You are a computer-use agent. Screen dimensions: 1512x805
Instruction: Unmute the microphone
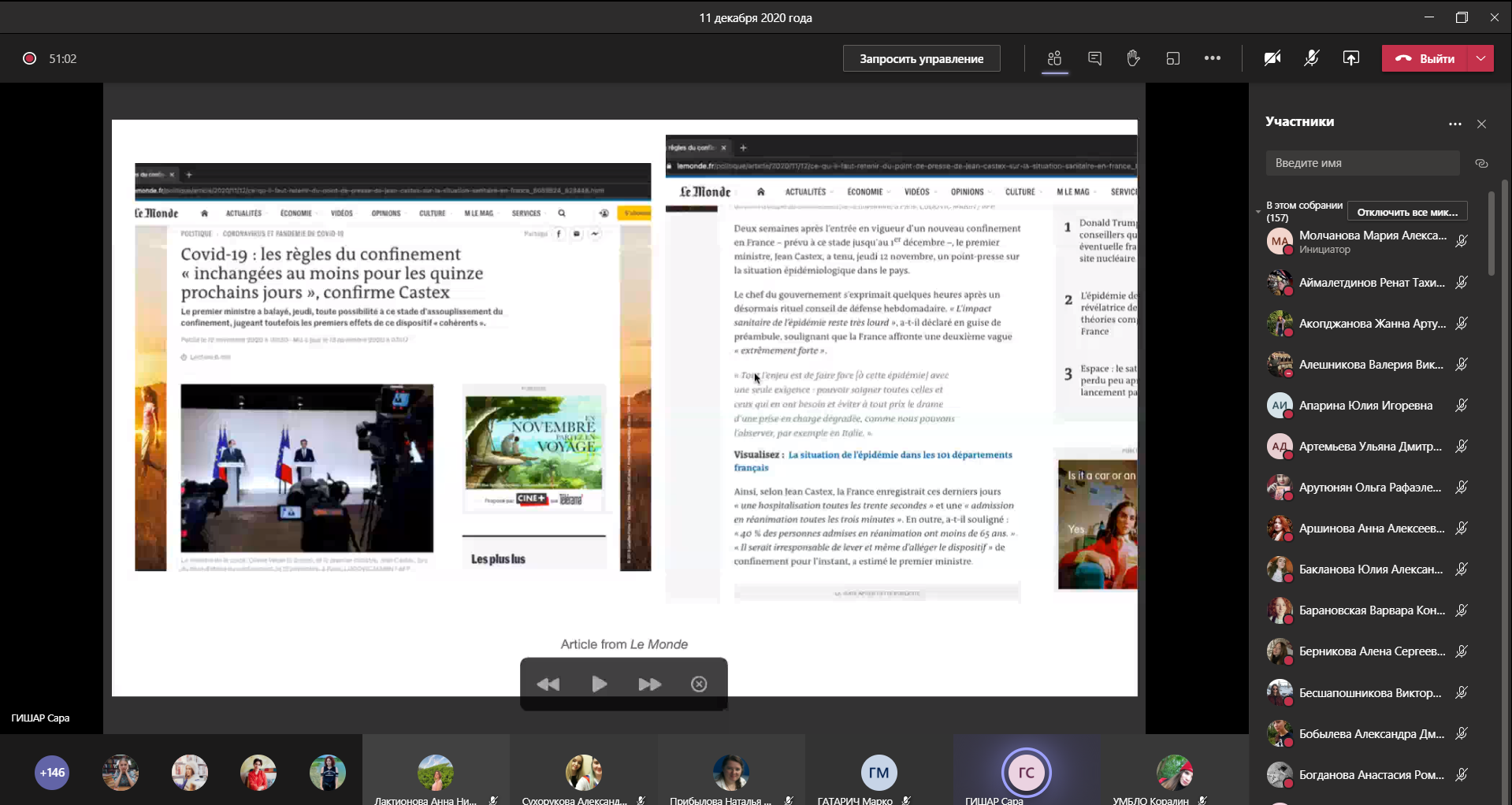click(1312, 58)
